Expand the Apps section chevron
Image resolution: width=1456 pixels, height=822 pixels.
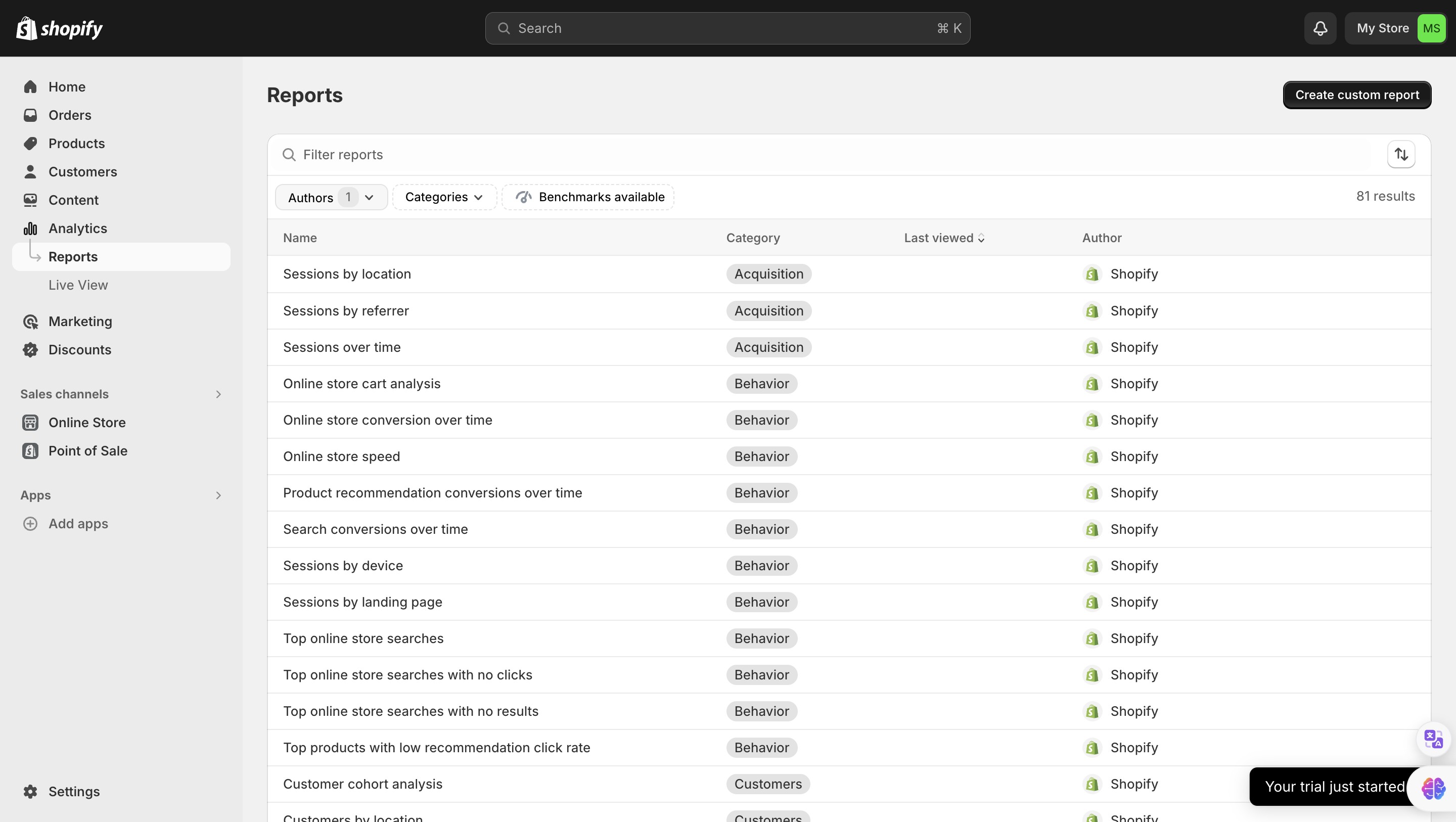218,495
